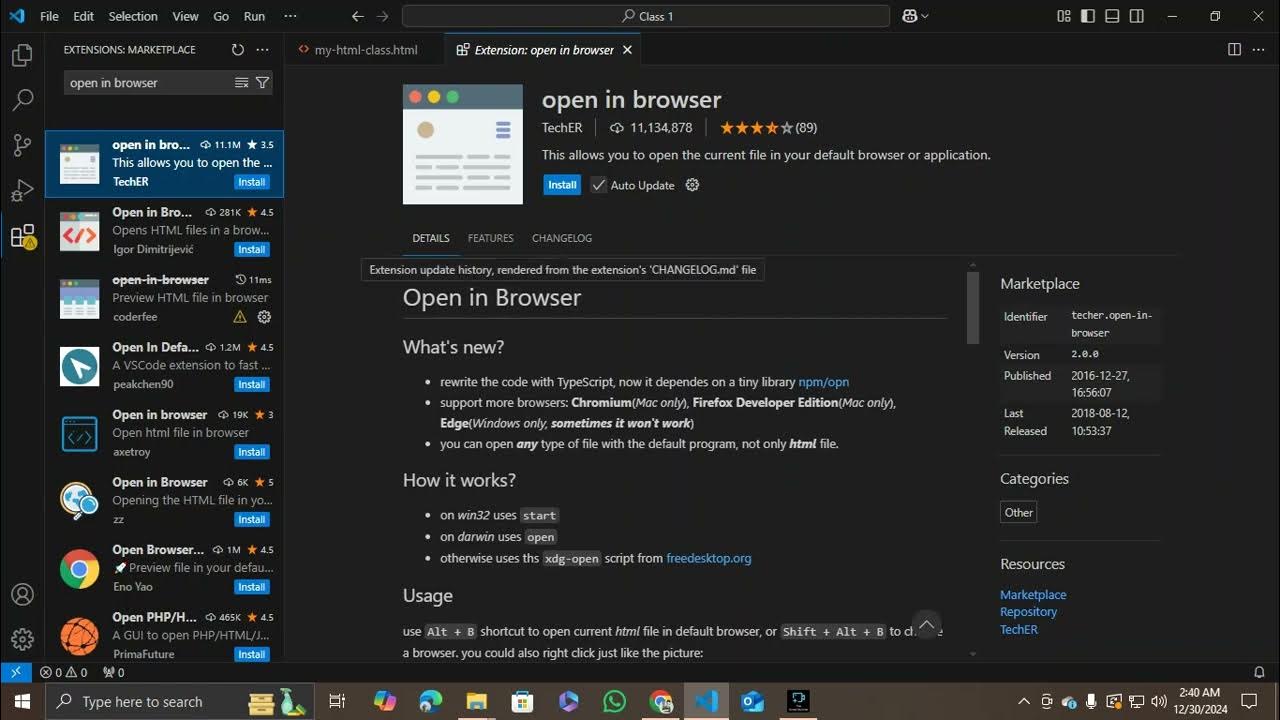Toggle secondary side bar layout icon

(x=1137, y=16)
